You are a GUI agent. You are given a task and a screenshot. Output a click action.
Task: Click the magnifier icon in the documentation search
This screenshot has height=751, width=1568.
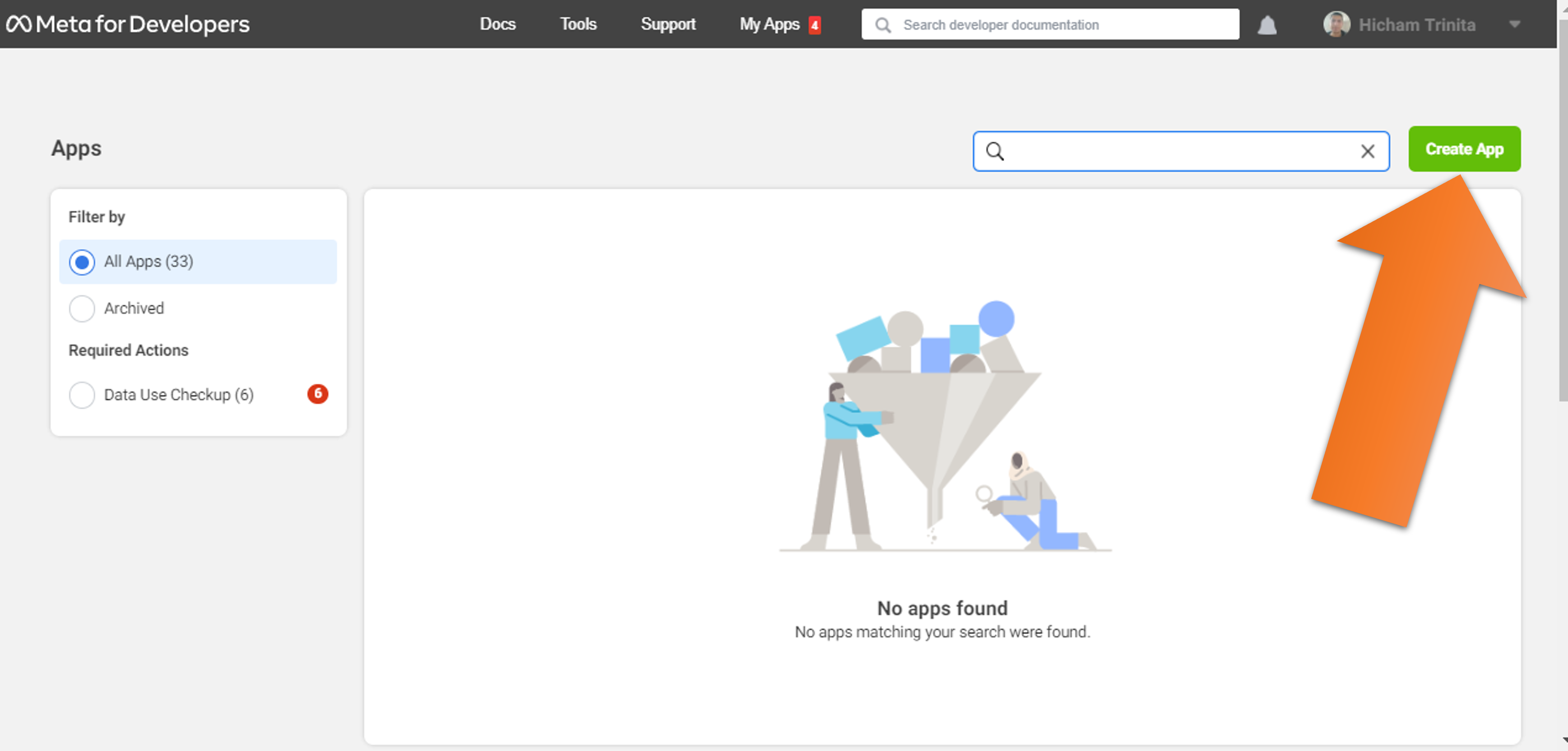tap(883, 25)
